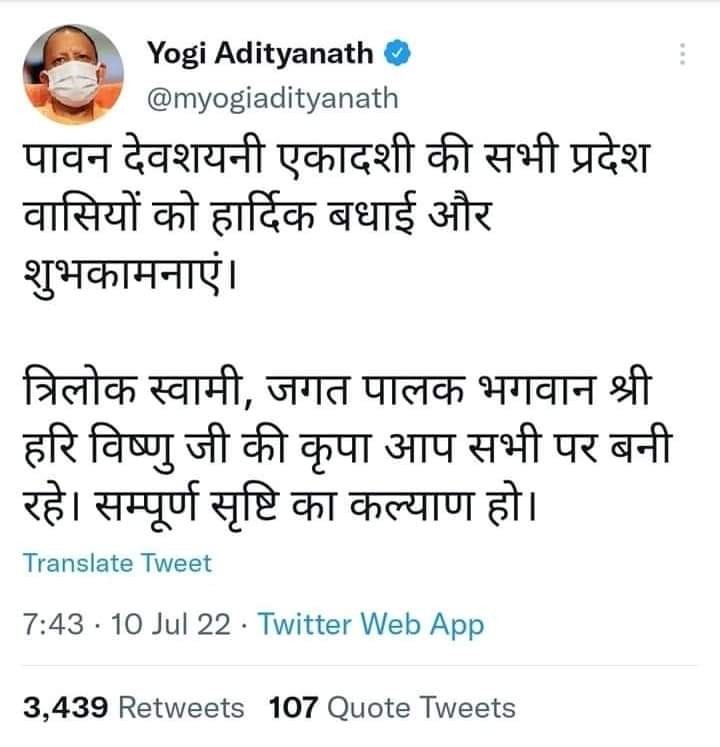Click the second Hindi paragraph of the tweet
720x747 pixels.
[x=348, y=446]
